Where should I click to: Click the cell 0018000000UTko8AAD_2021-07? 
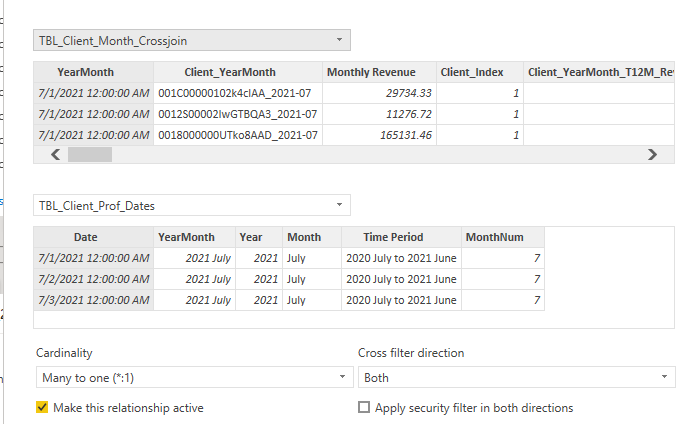click(238, 135)
